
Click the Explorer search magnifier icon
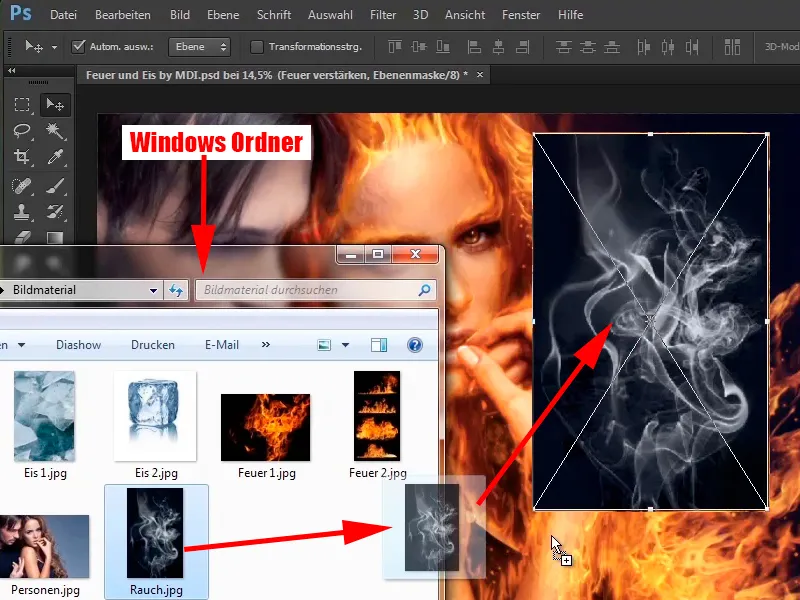point(424,290)
